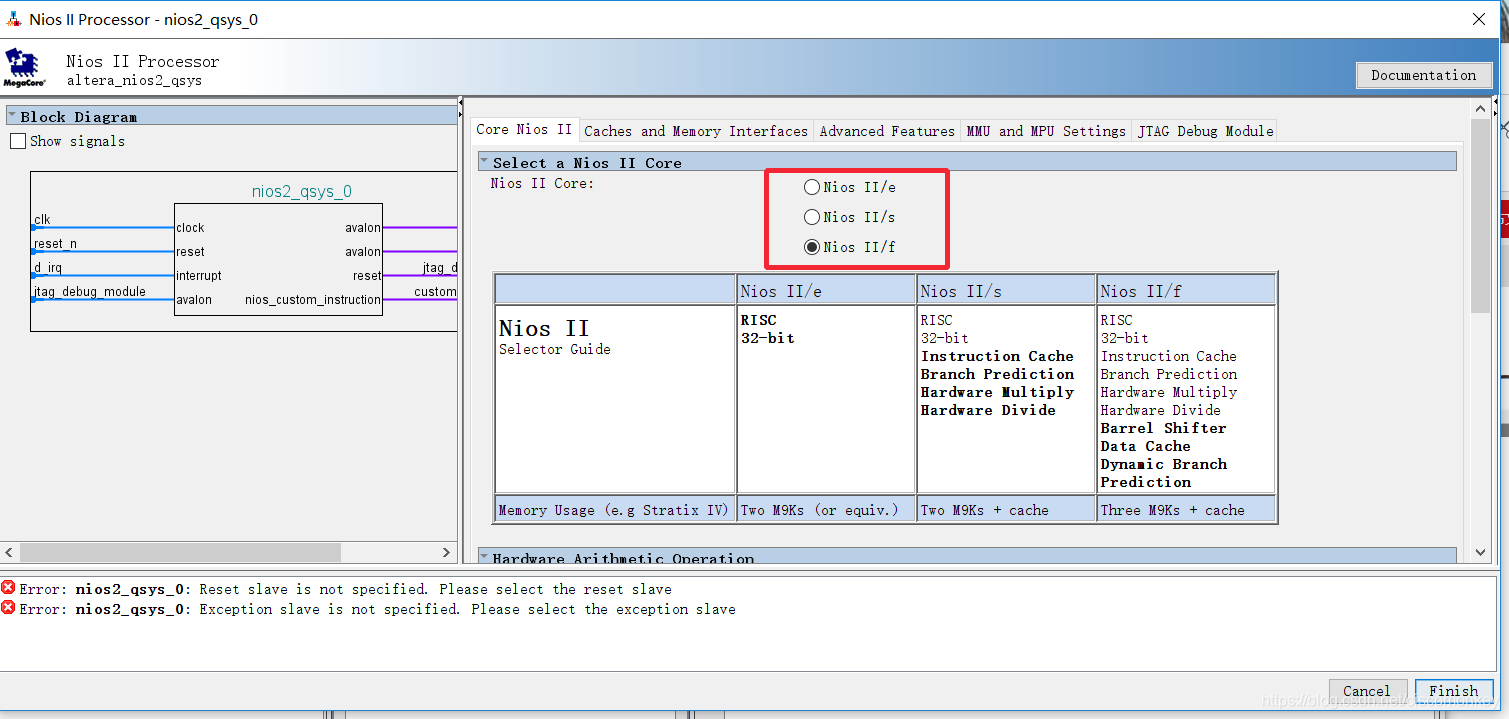
Task: Click the Documentation button
Action: [x=1423, y=75]
